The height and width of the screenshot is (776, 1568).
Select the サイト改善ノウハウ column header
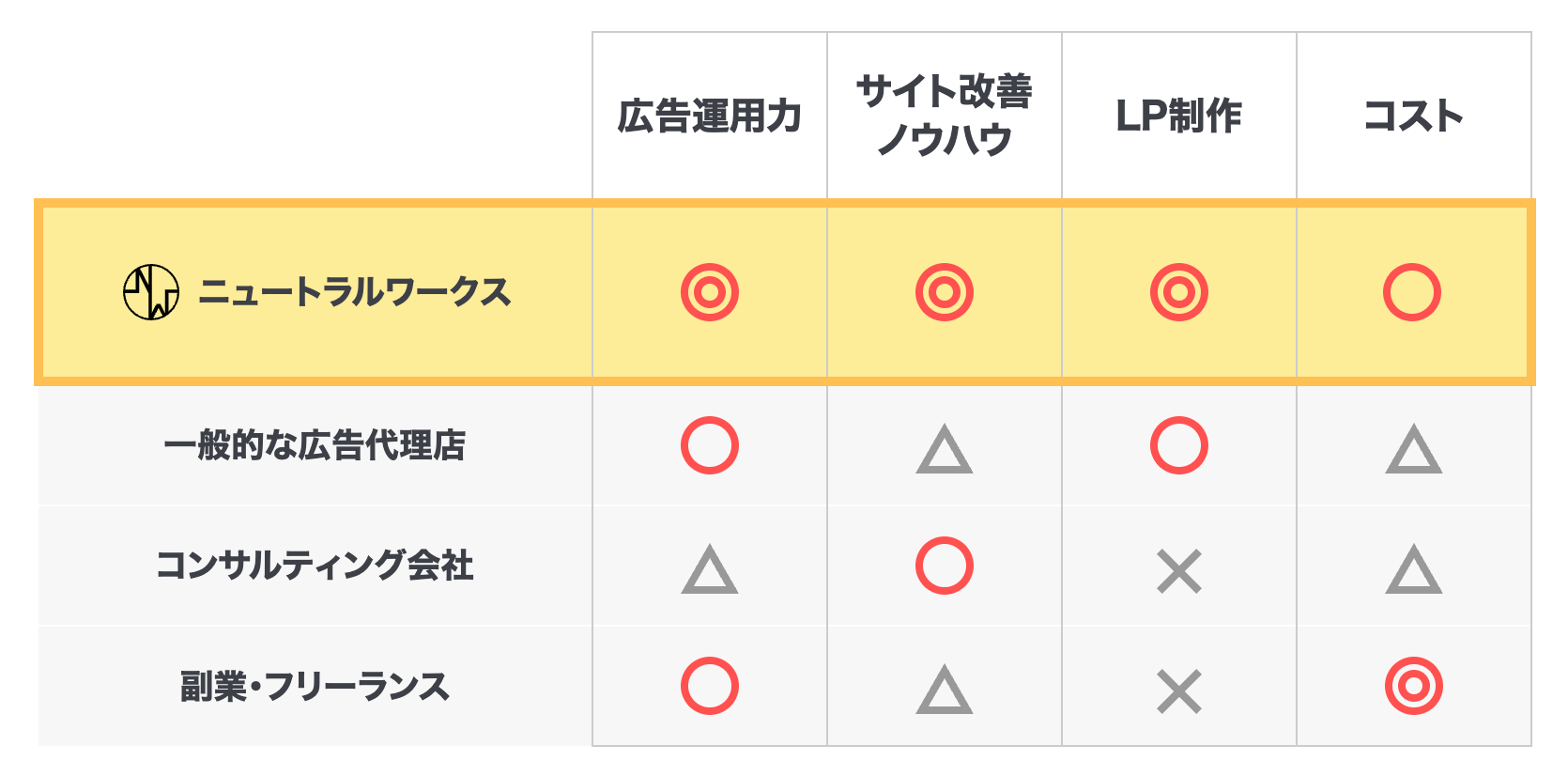tap(945, 116)
